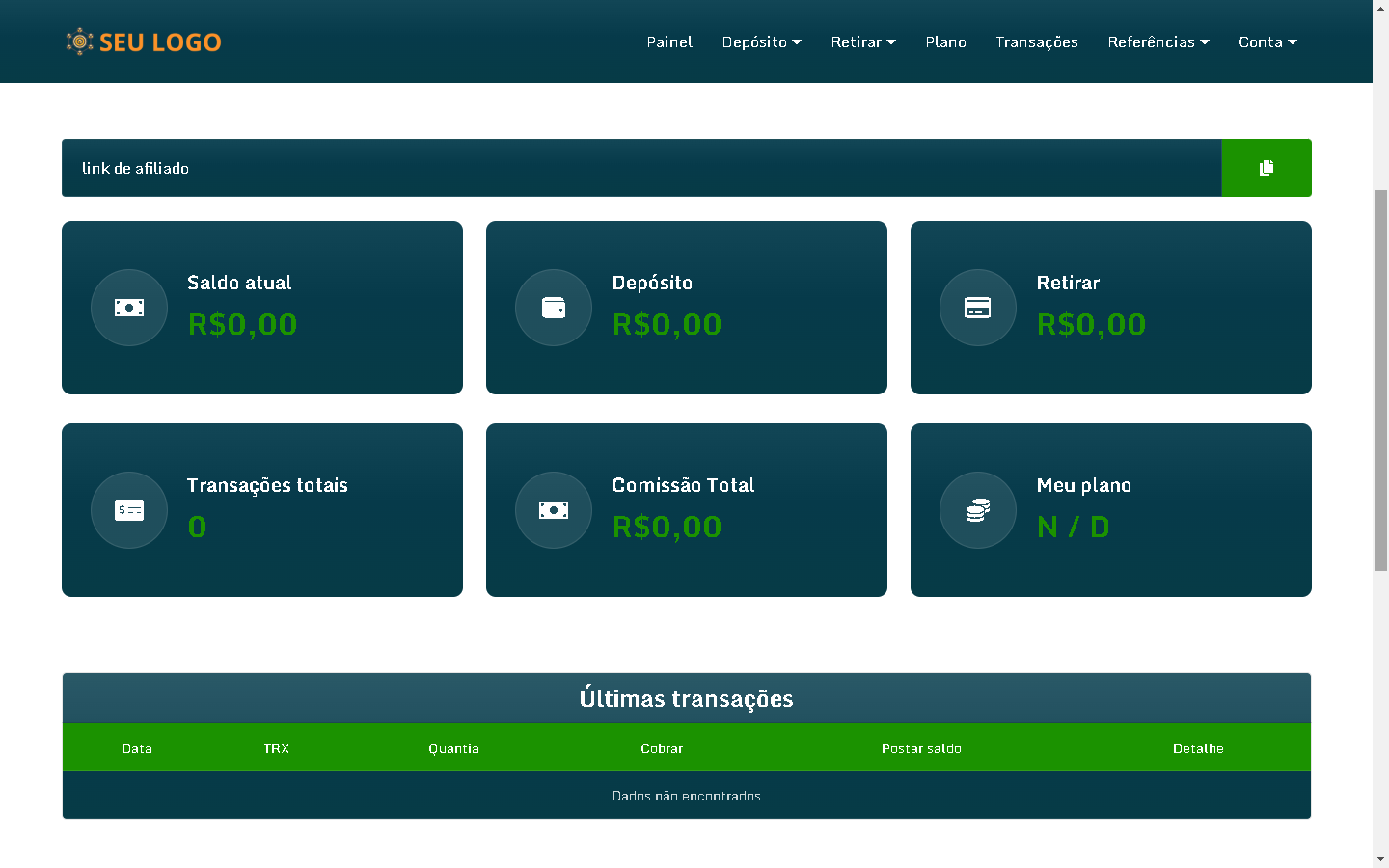Image resolution: width=1389 pixels, height=868 pixels.
Task: Click the Retirar credit card icon
Action: point(978,308)
